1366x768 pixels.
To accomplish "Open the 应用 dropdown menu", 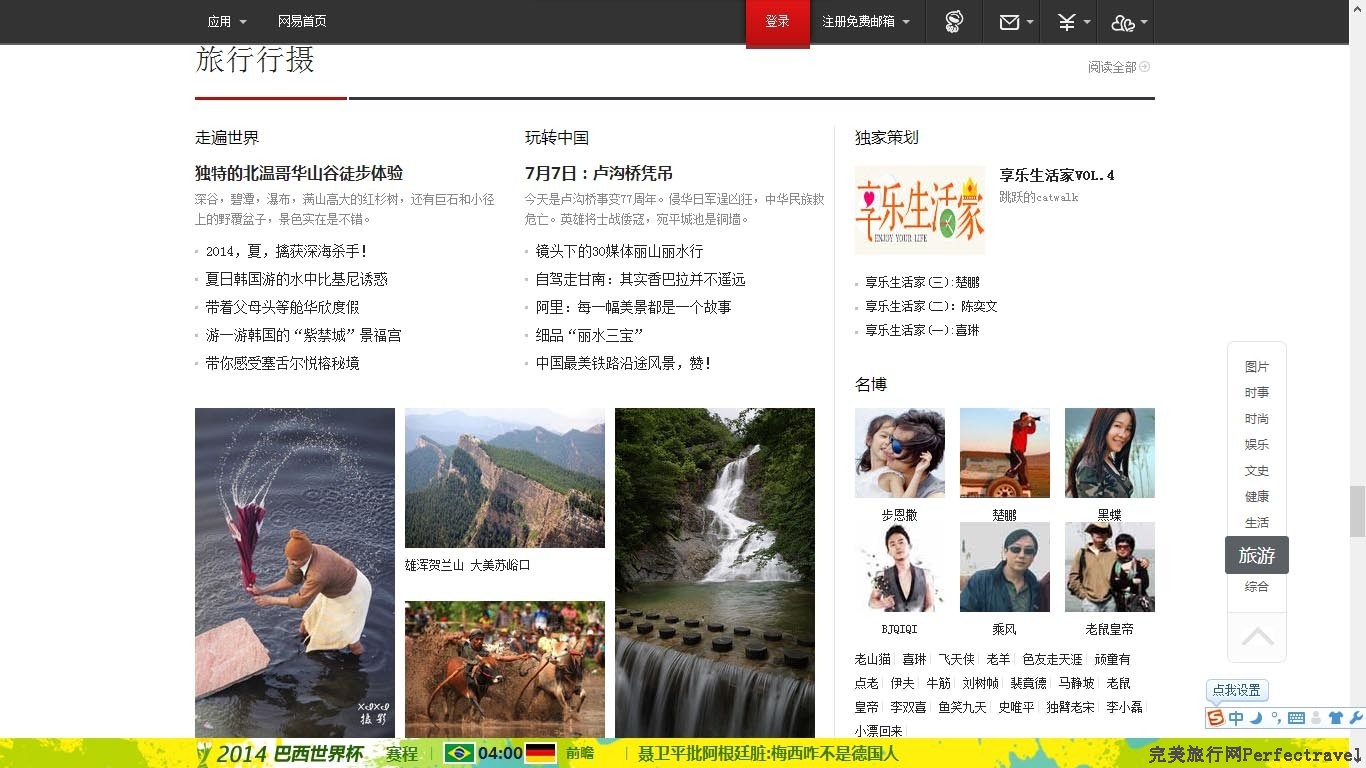I will point(227,22).
